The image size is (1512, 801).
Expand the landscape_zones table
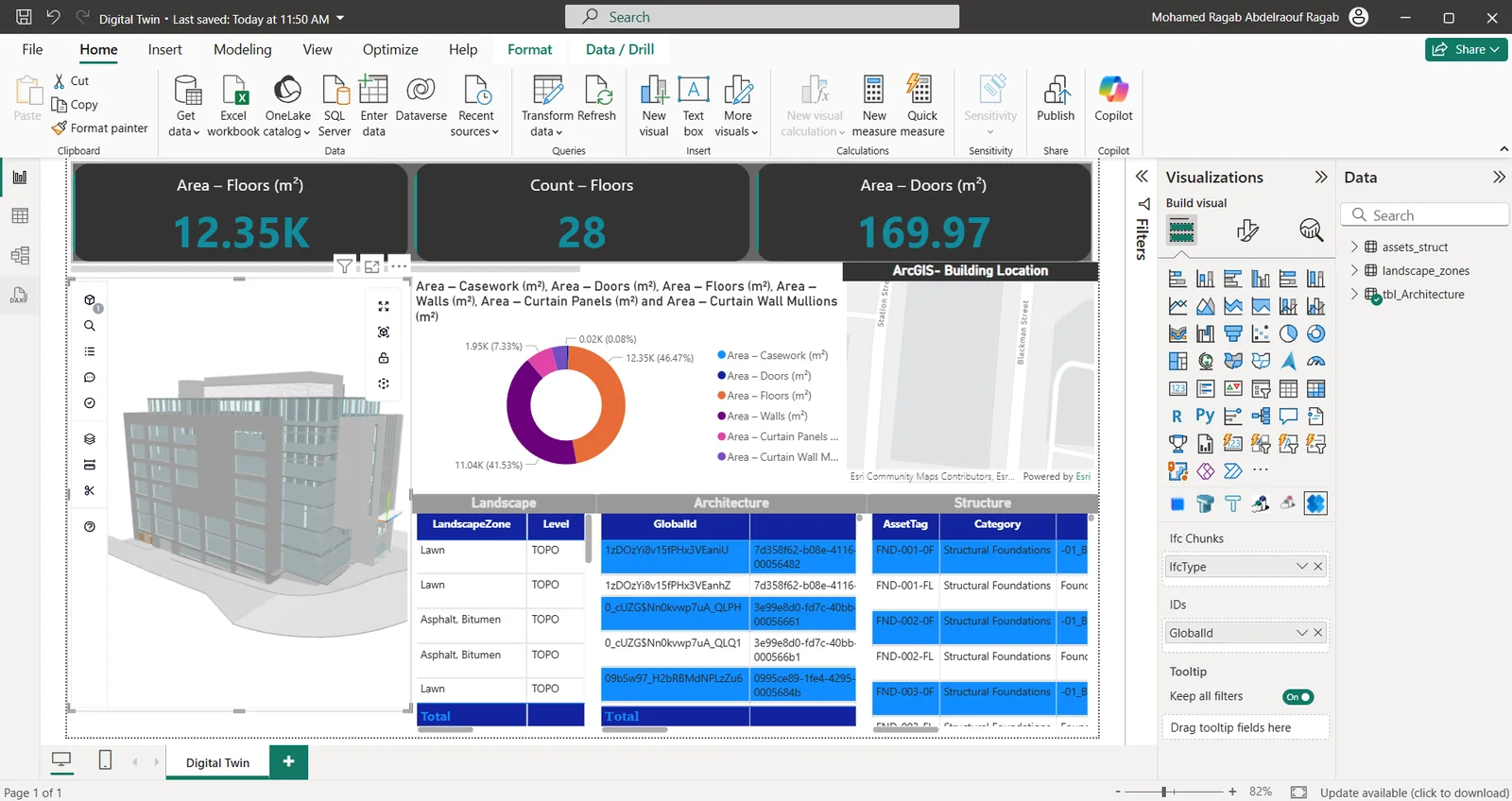1354,270
